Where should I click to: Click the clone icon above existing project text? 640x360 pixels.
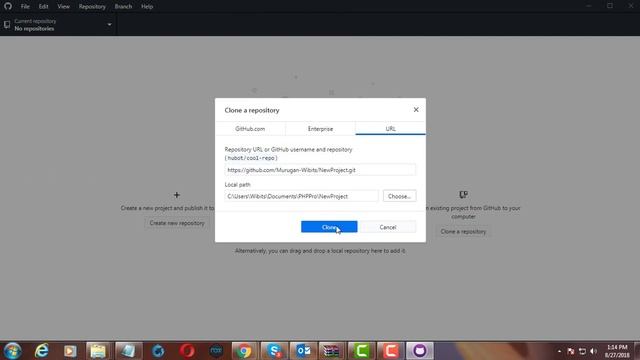pos(463,195)
